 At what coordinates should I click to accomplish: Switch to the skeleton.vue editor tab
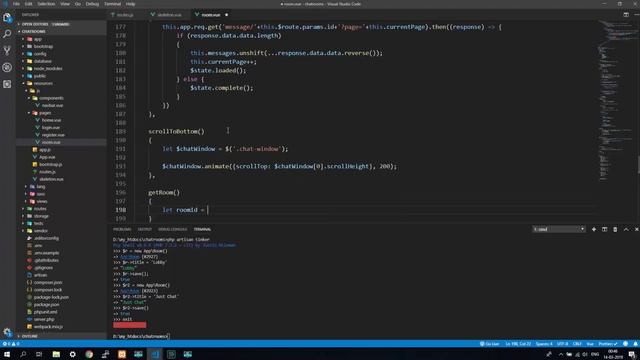(169, 15)
